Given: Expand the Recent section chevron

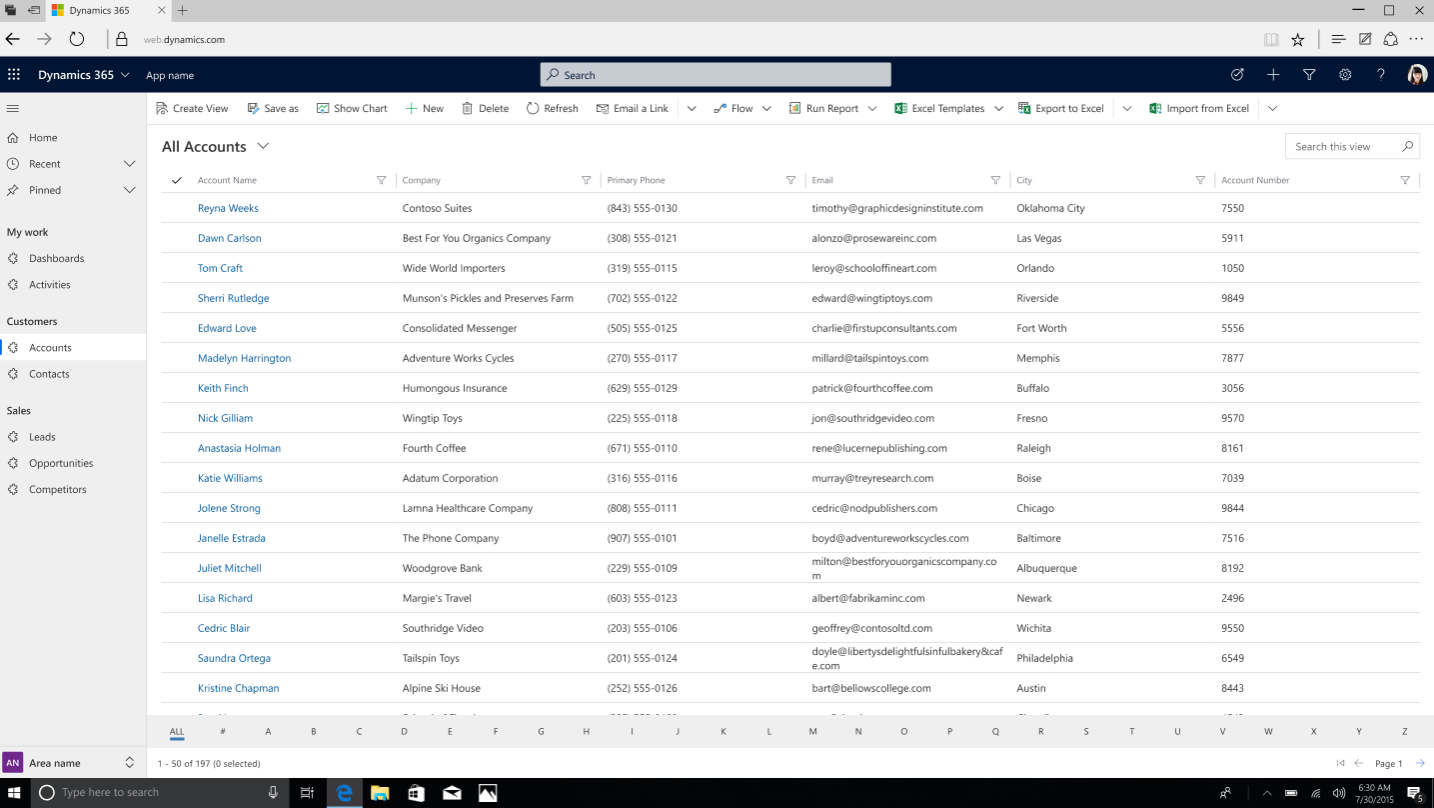Looking at the screenshot, I should (129, 164).
